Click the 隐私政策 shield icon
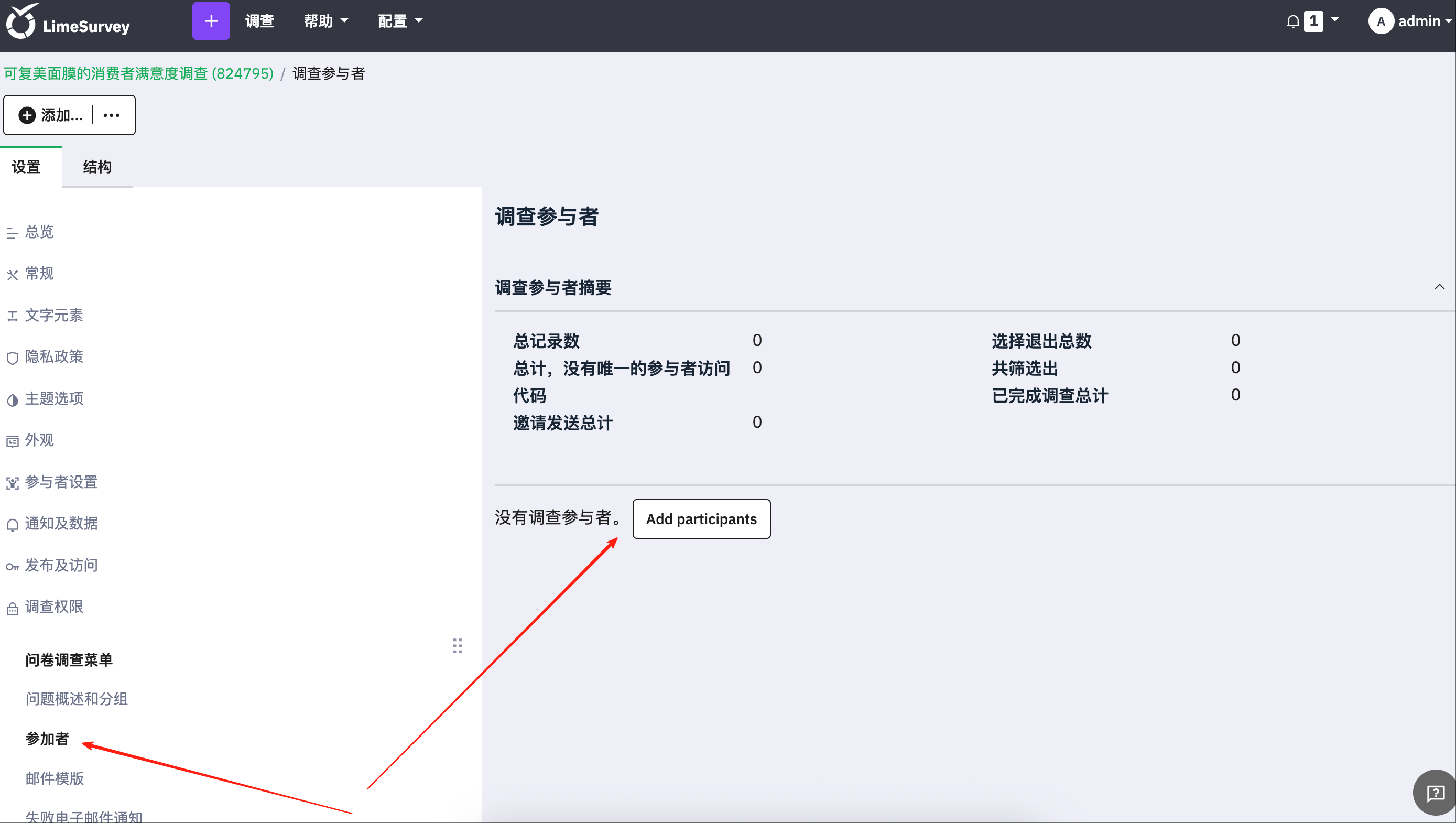The height and width of the screenshot is (823, 1456). [12, 359]
